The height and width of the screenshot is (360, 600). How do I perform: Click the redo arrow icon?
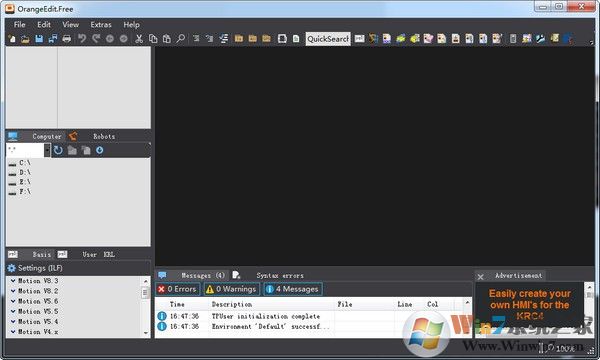[95, 39]
